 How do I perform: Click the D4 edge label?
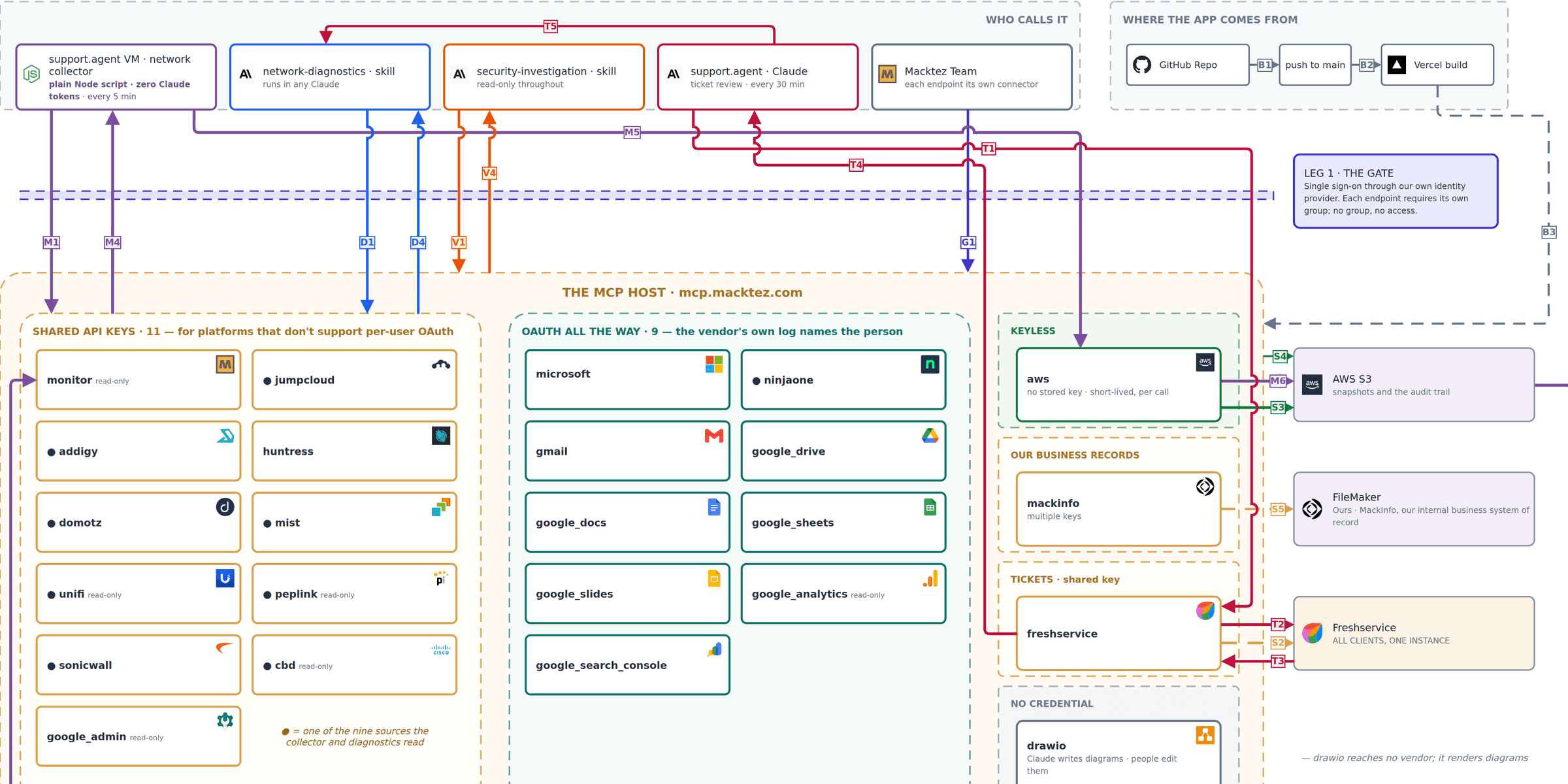pos(418,242)
